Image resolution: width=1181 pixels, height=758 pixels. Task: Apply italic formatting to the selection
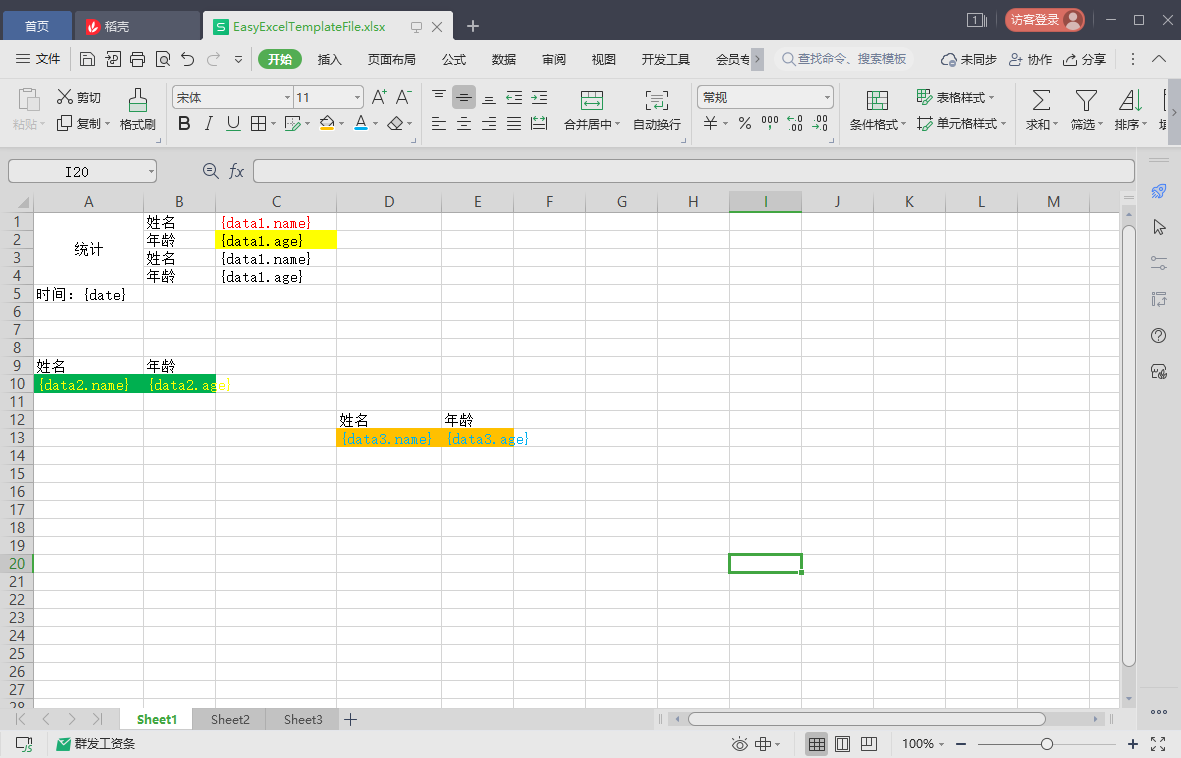pyautogui.click(x=208, y=122)
